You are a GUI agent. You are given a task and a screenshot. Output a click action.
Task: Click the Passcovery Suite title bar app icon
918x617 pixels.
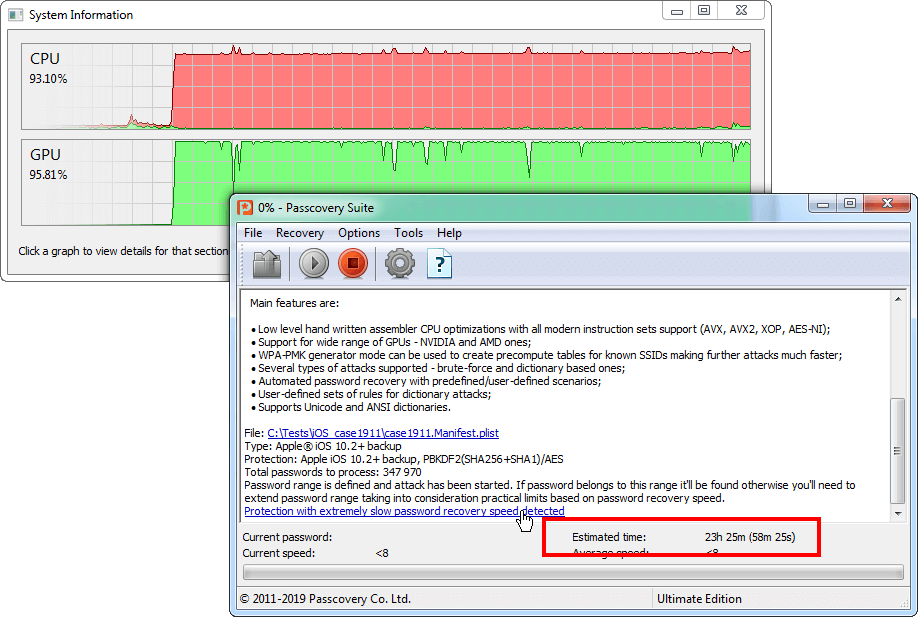pyautogui.click(x=245, y=208)
